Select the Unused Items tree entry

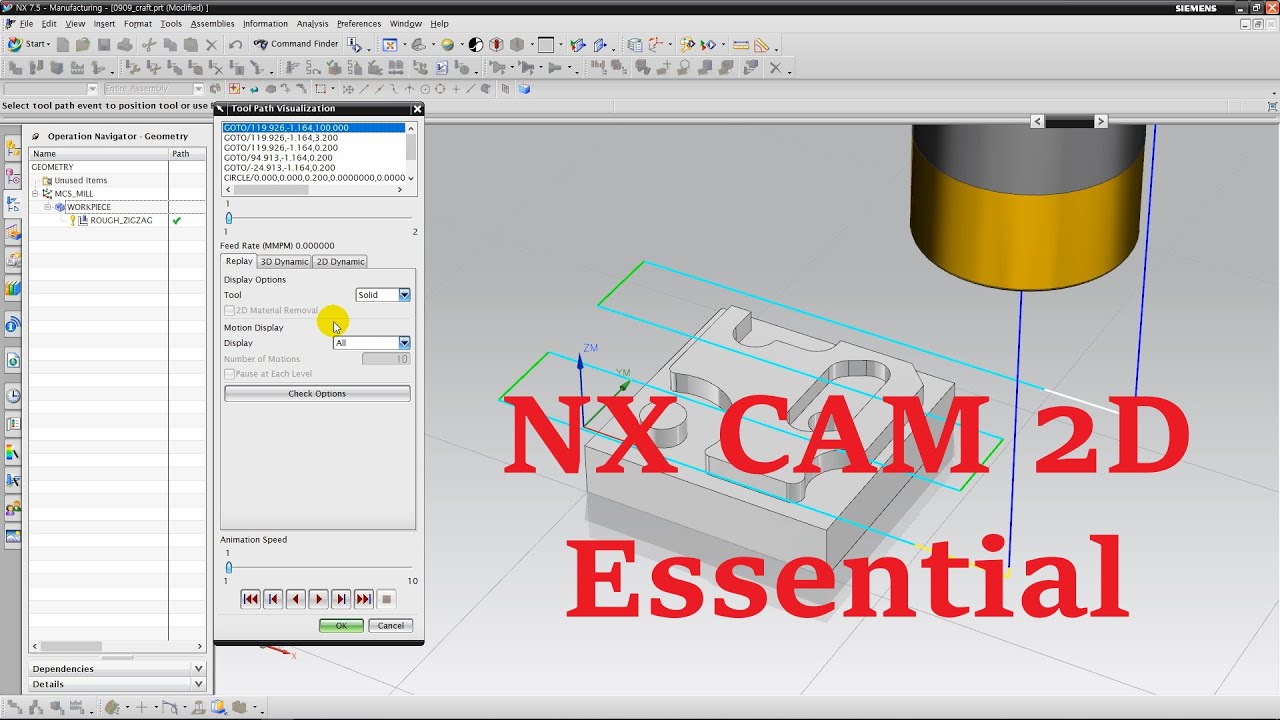(81, 181)
